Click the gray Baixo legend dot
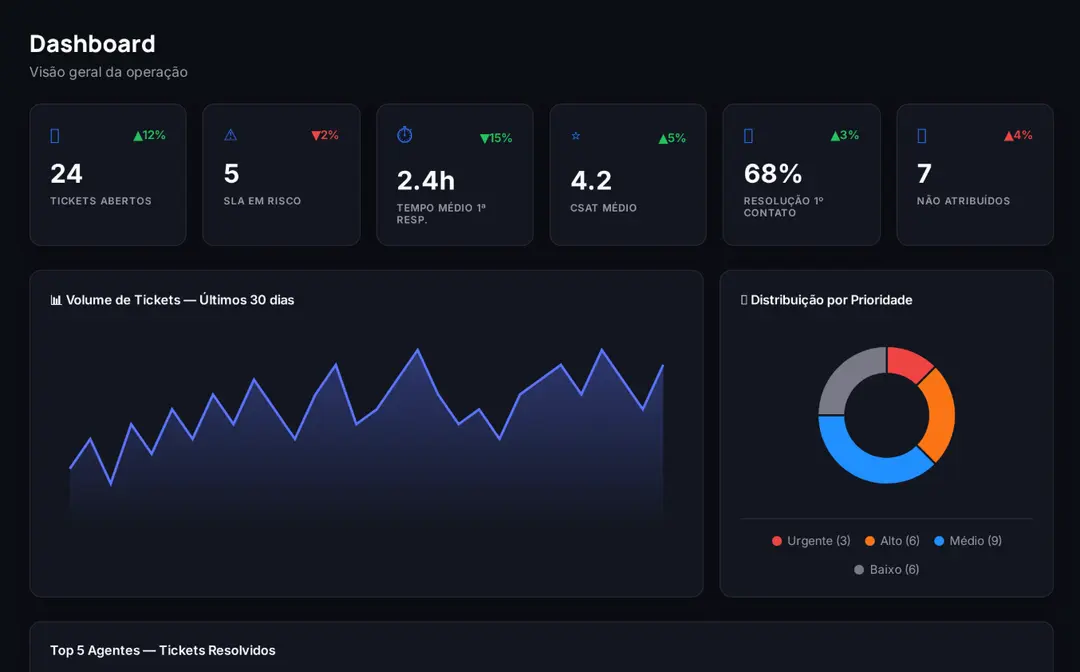Image resolution: width=1080 pixels, height=672 pixels. click(x=859, y=570)
